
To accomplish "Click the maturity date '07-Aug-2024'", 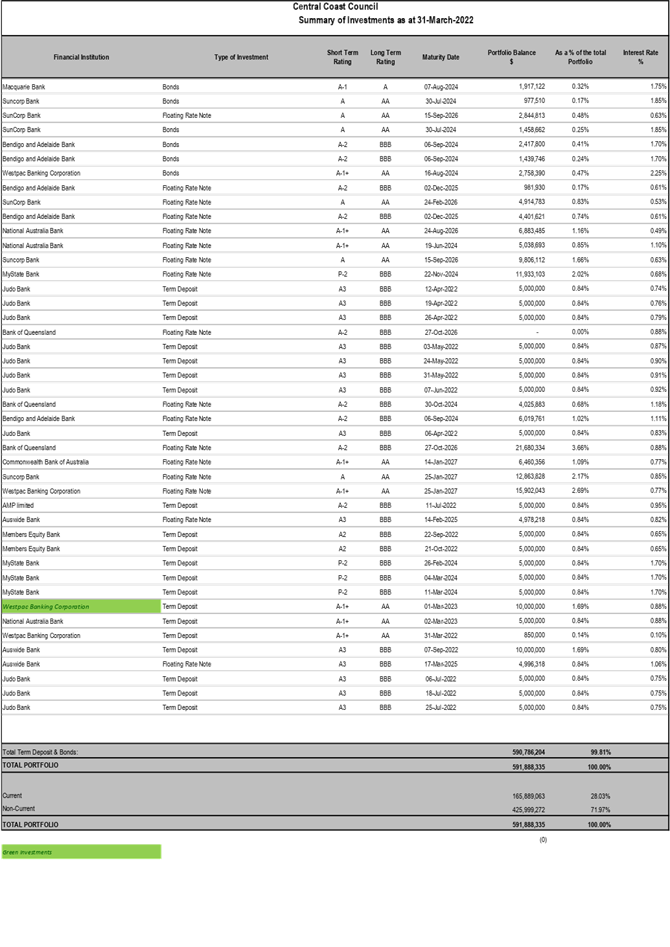I will (441, 87).
